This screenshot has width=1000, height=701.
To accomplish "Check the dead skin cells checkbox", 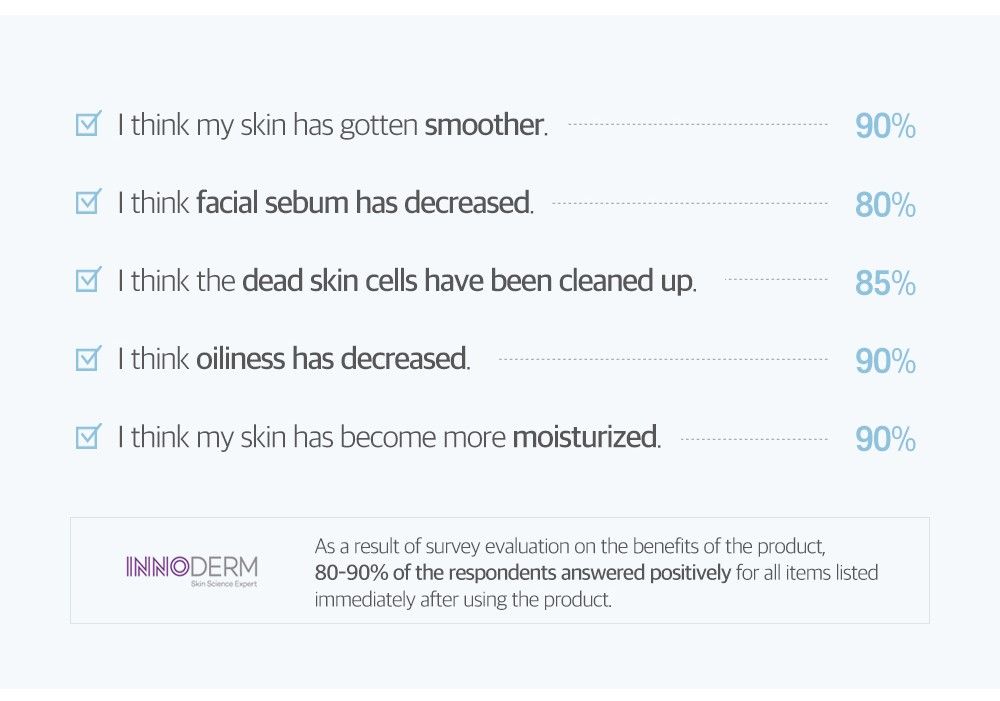I will tap(88, 279).
